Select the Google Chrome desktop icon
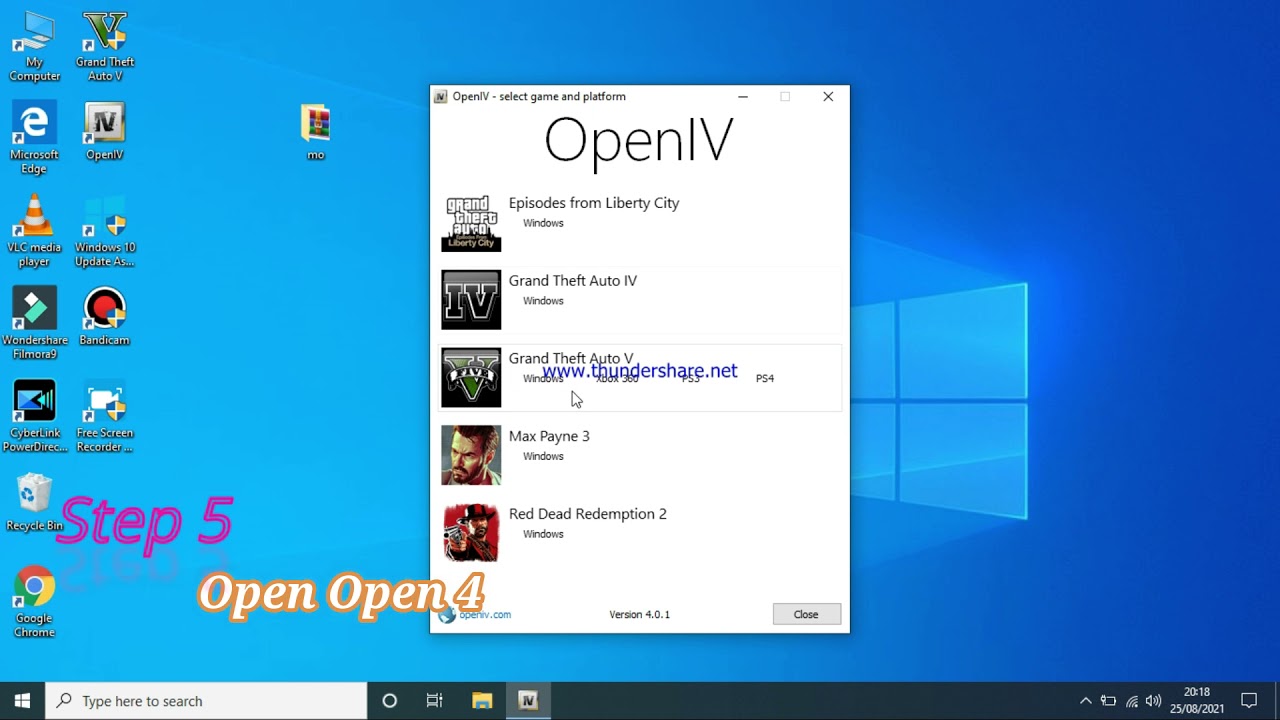 [x=34, y=602]
